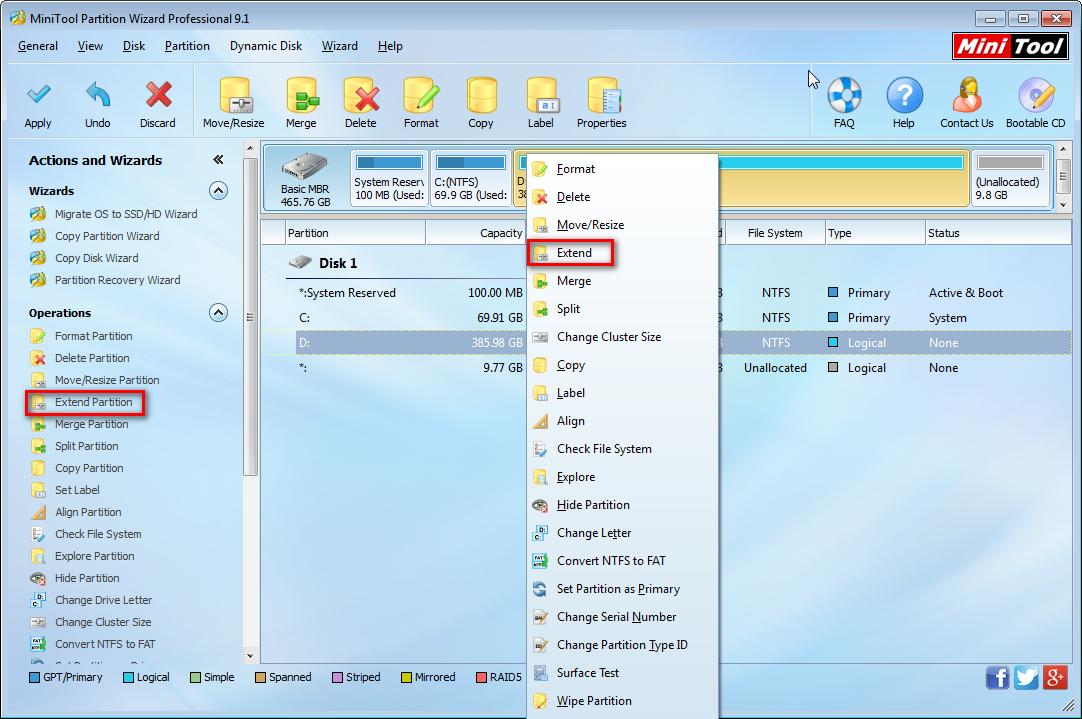Click the Status column header

click(998, 233)
